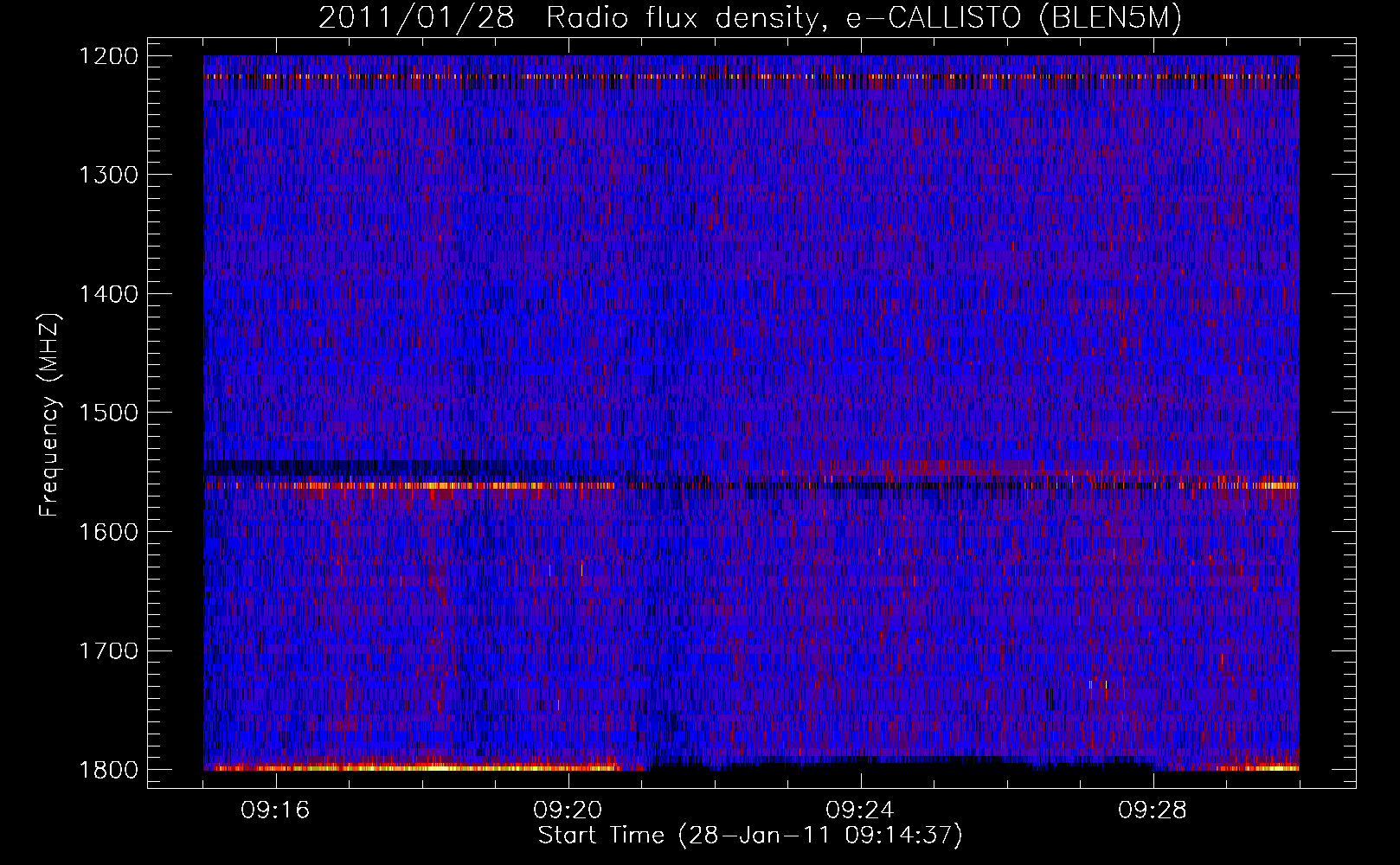Click the 09:28 time tick label

(1153, 811)
